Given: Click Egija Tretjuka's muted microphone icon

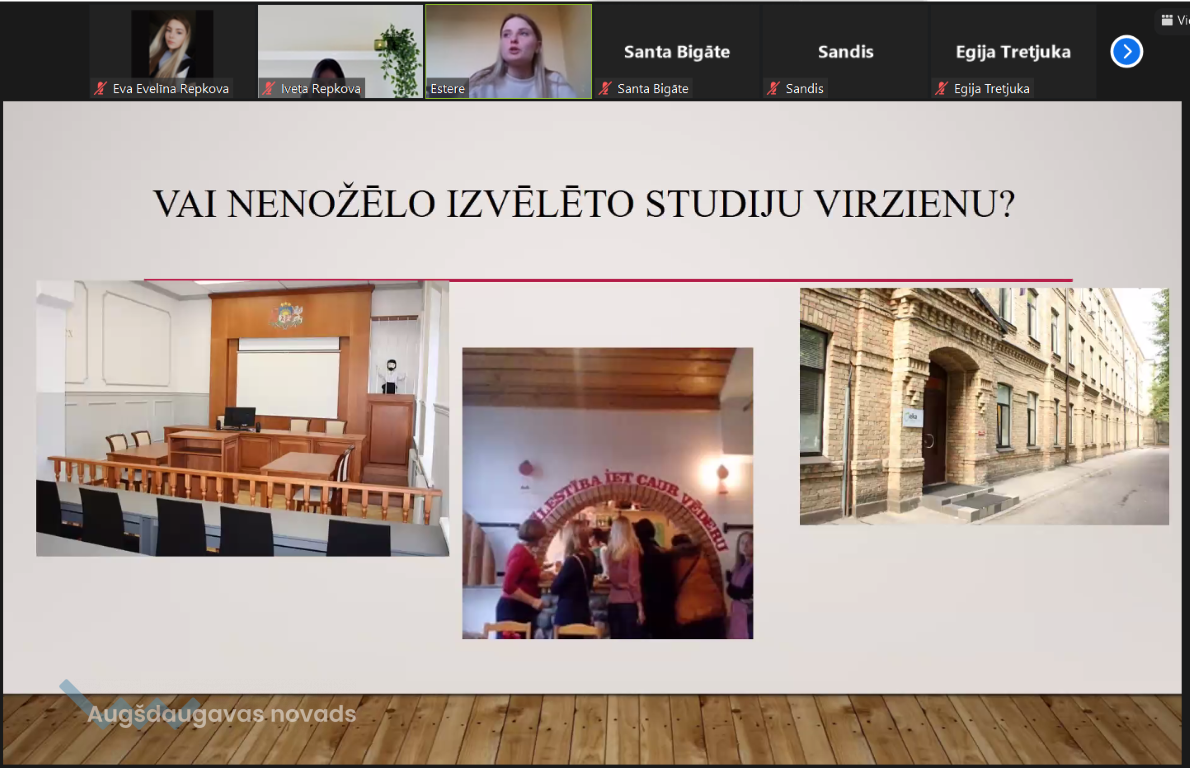Looking at the screenshot, I should [x=941, y=89].
